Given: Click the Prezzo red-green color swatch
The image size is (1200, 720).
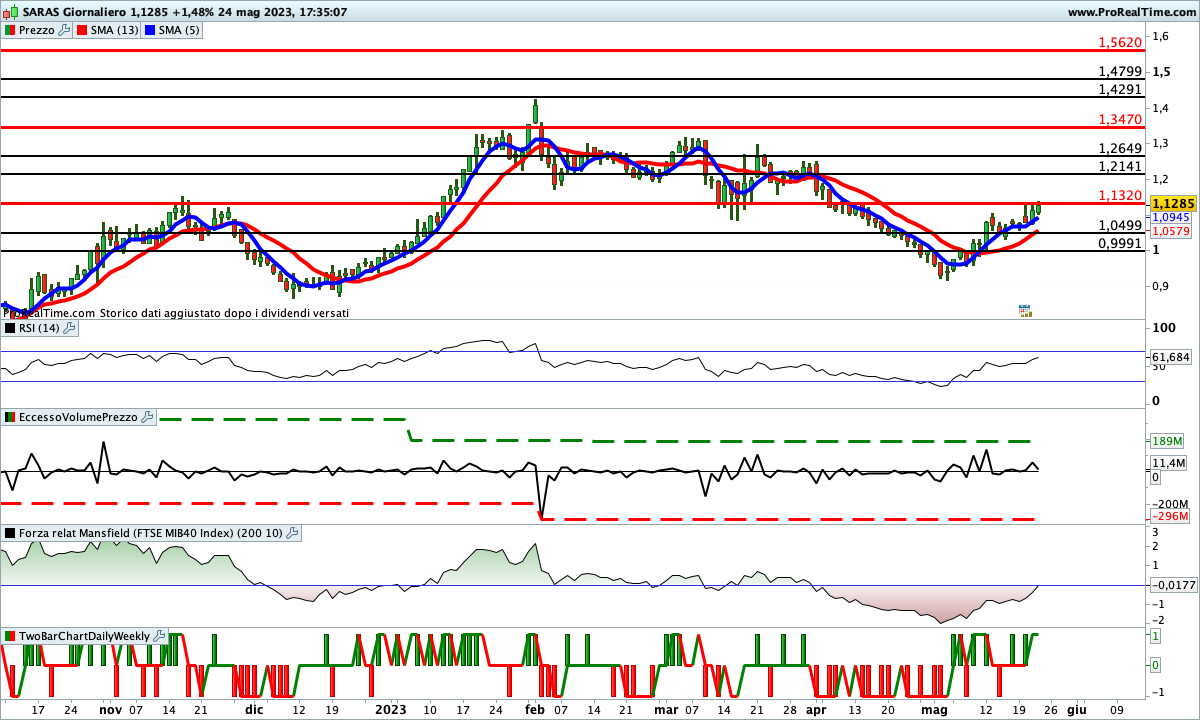Looking at the screenshot, I should tap(9, 30).
